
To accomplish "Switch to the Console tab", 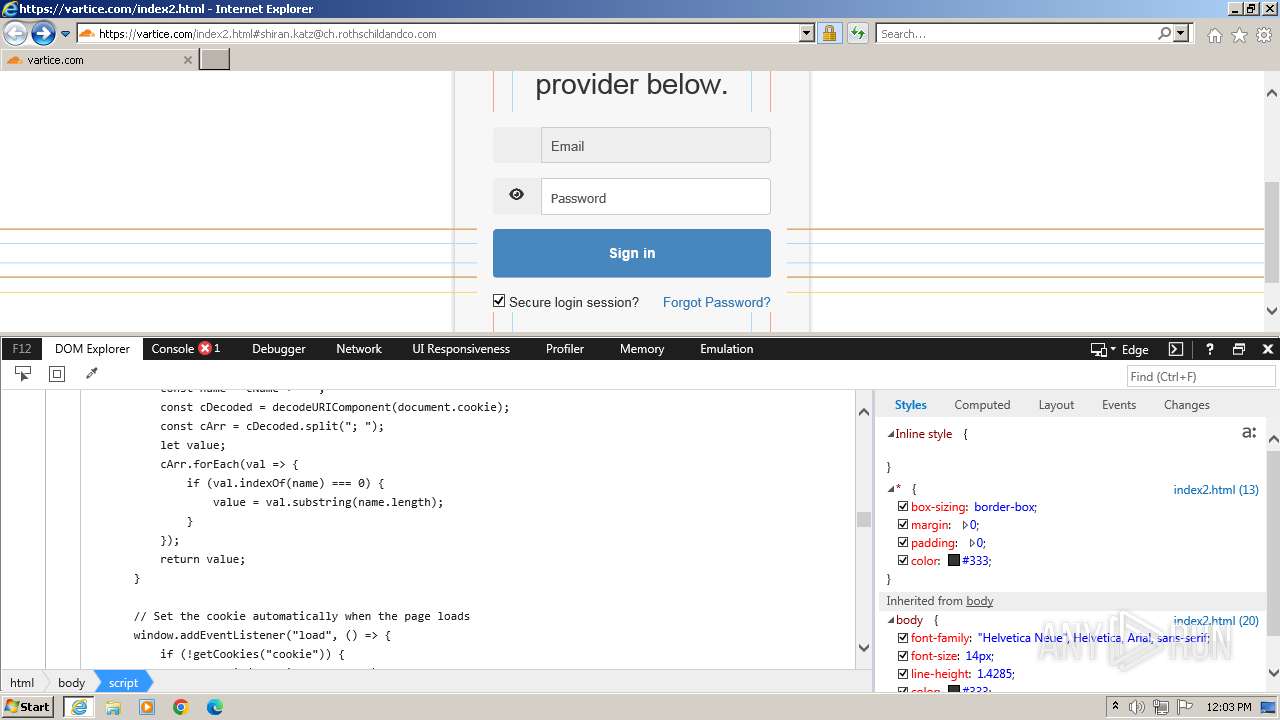I will (x=185, y=349).
